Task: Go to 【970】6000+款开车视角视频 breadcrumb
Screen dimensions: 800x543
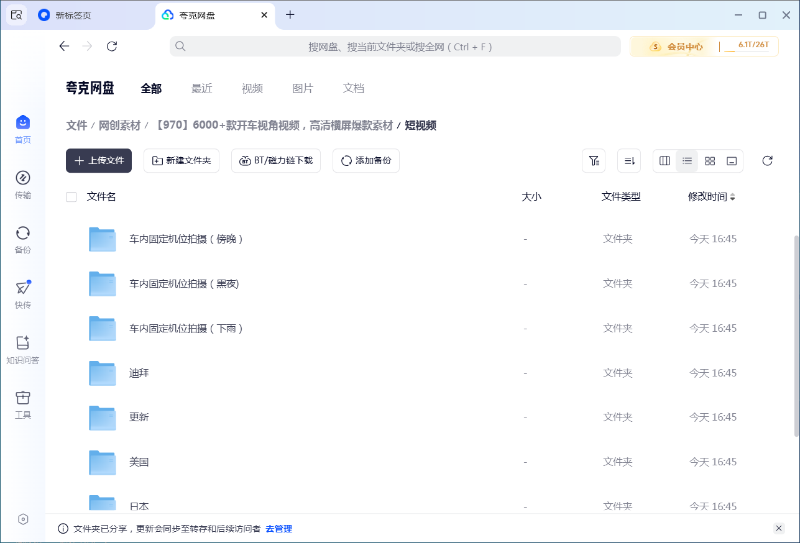Action: [x=273, y=126]
